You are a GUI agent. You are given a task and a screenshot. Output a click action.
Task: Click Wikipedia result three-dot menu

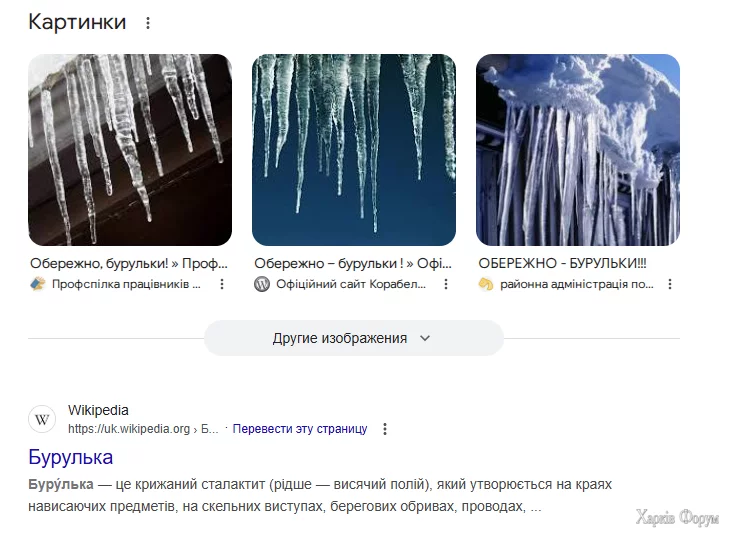[385, 429]
